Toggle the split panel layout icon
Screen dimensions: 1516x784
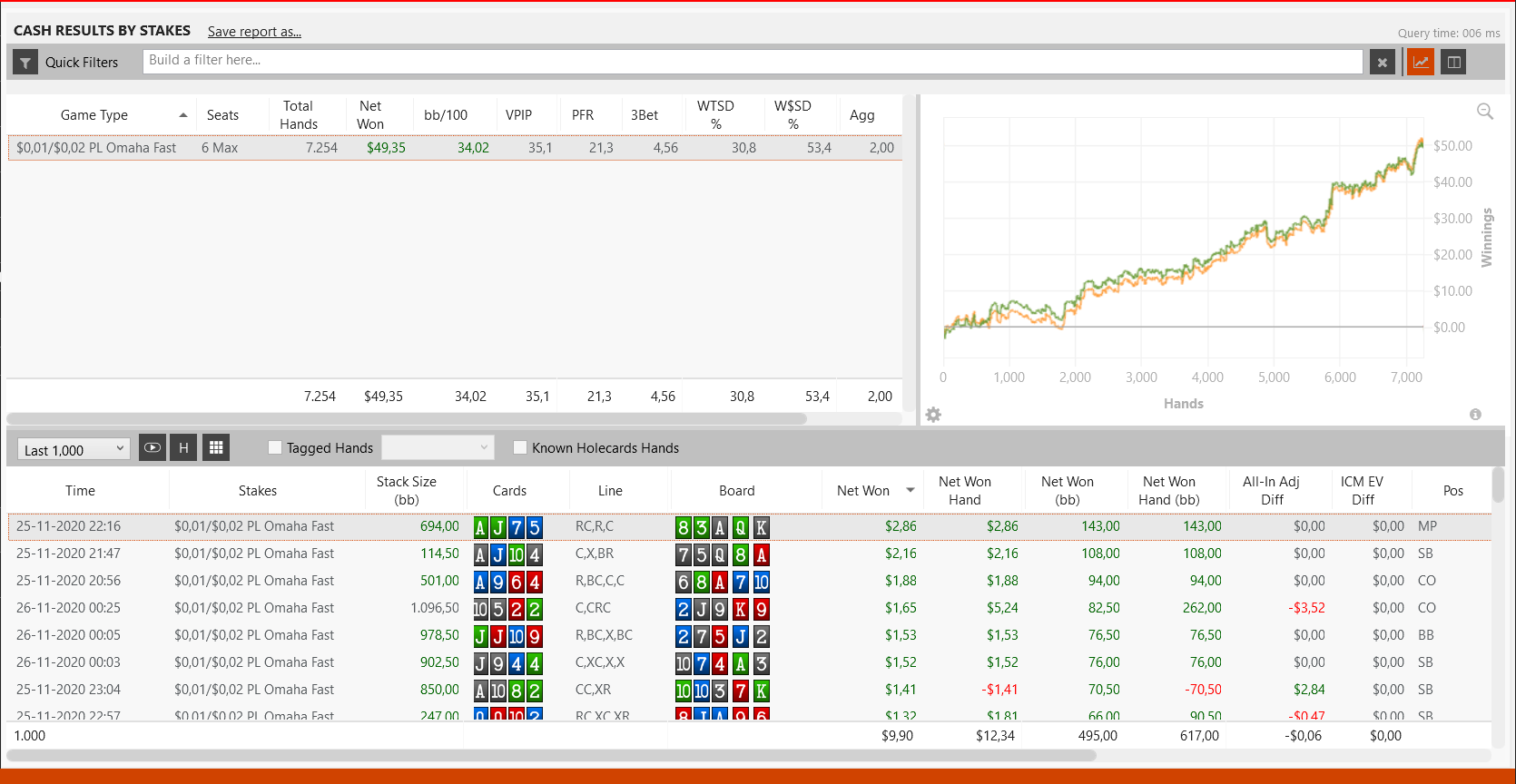tap(1453, 63)
